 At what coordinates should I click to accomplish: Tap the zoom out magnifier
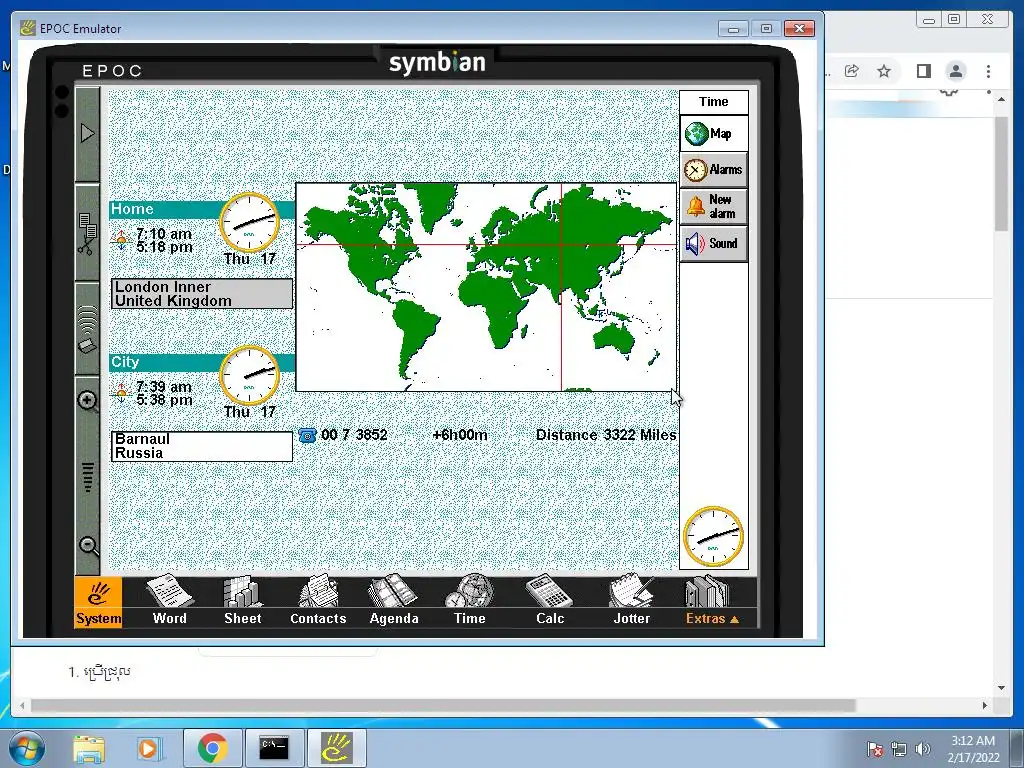click(x=88, y=545)
